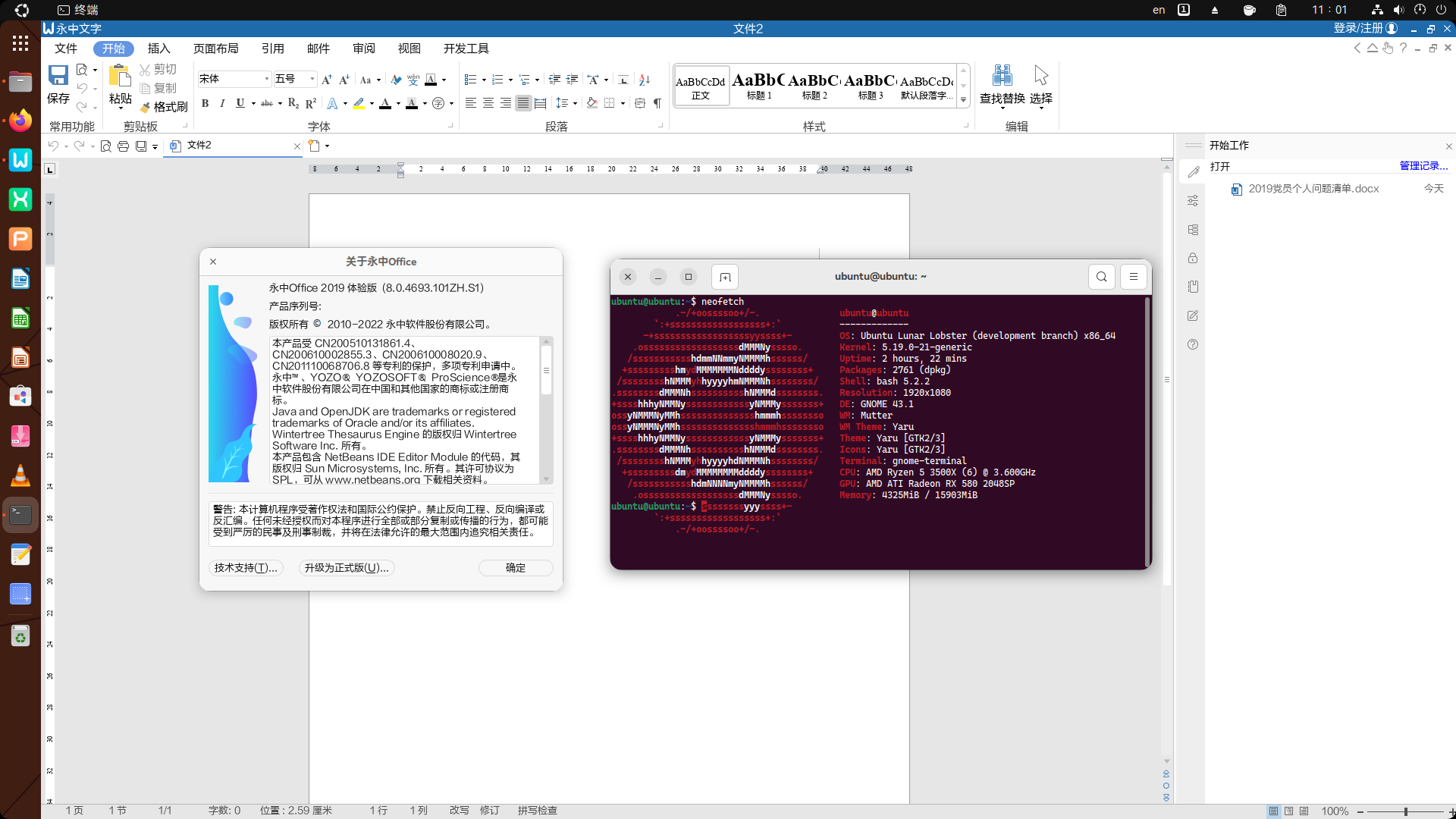This screenshot has height=819, width=1456.
Task: Toggle strikethrough abc button
Action: pyautogui.click(x=266, y=103)
